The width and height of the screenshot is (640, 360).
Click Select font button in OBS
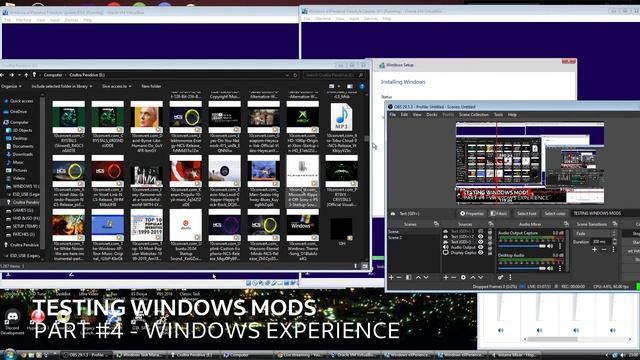527,213
